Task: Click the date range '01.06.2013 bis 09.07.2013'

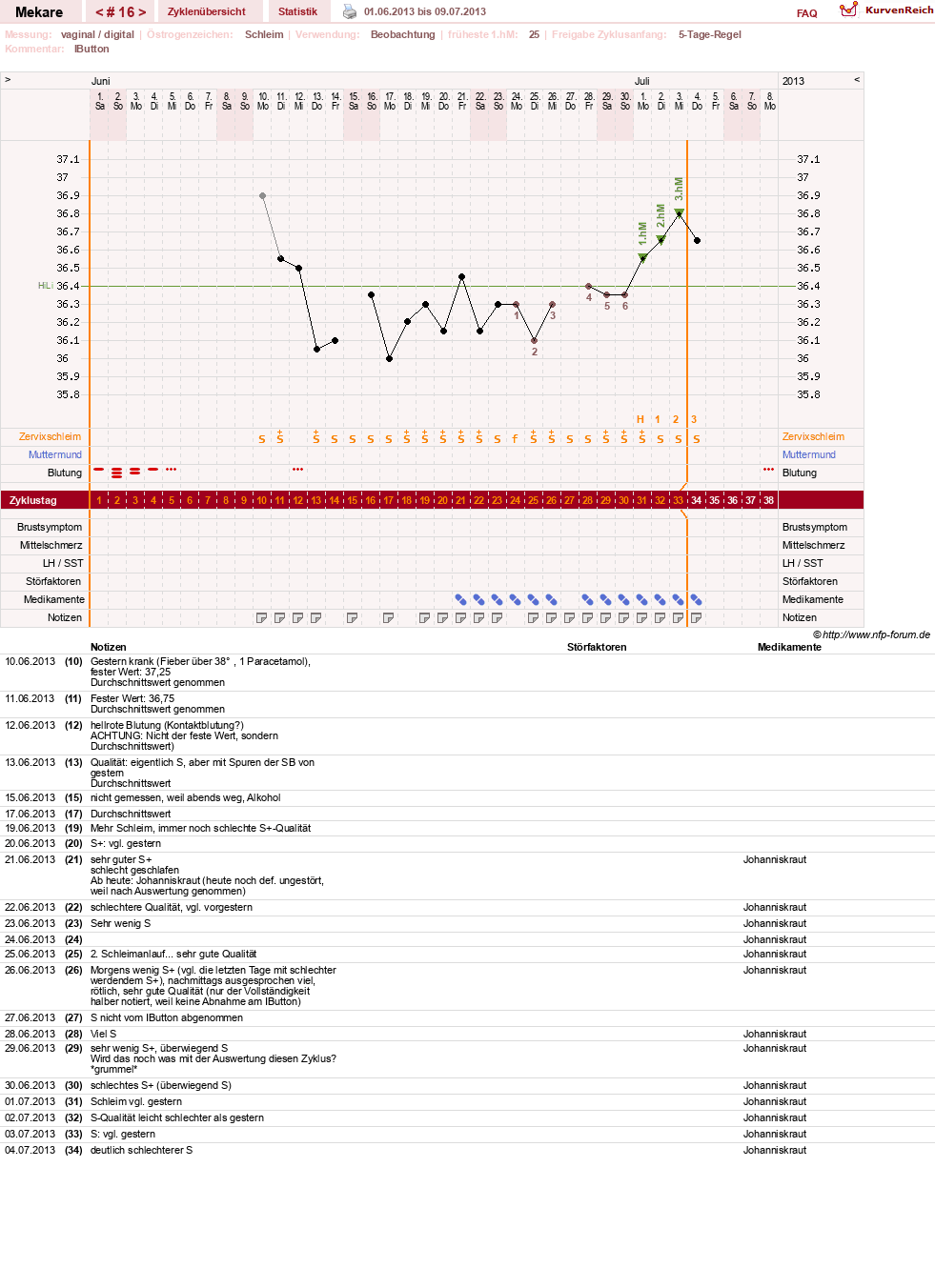Action: (x=425, y=12)
